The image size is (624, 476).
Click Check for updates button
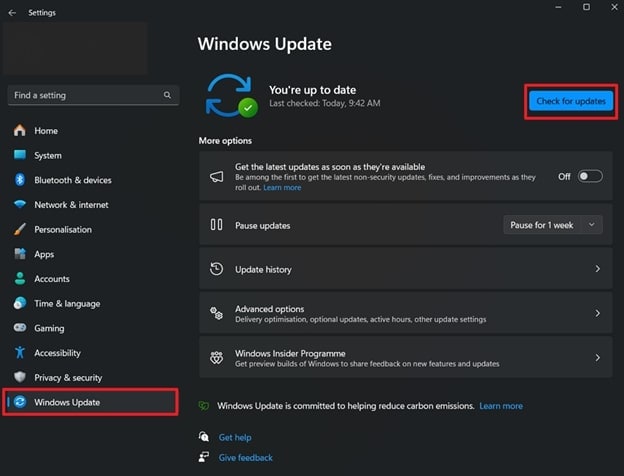coord(571,101)
